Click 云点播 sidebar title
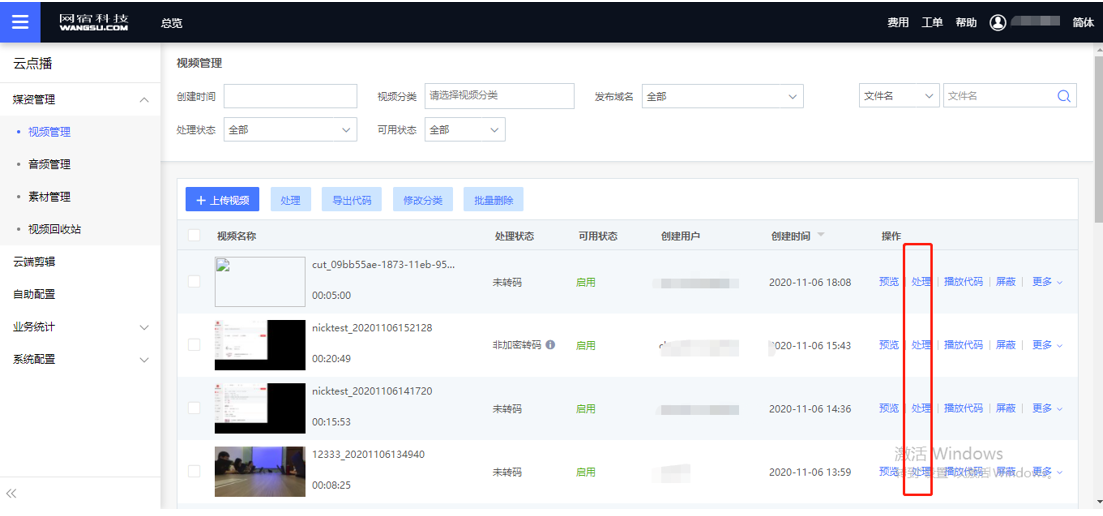 click(x=32, y=65)
